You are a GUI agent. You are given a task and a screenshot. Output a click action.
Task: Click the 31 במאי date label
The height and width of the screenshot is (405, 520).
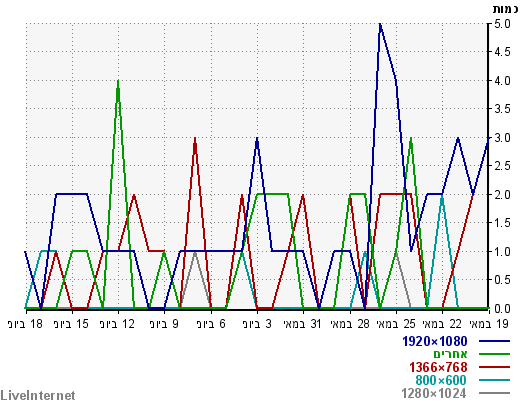coord(302,324)
